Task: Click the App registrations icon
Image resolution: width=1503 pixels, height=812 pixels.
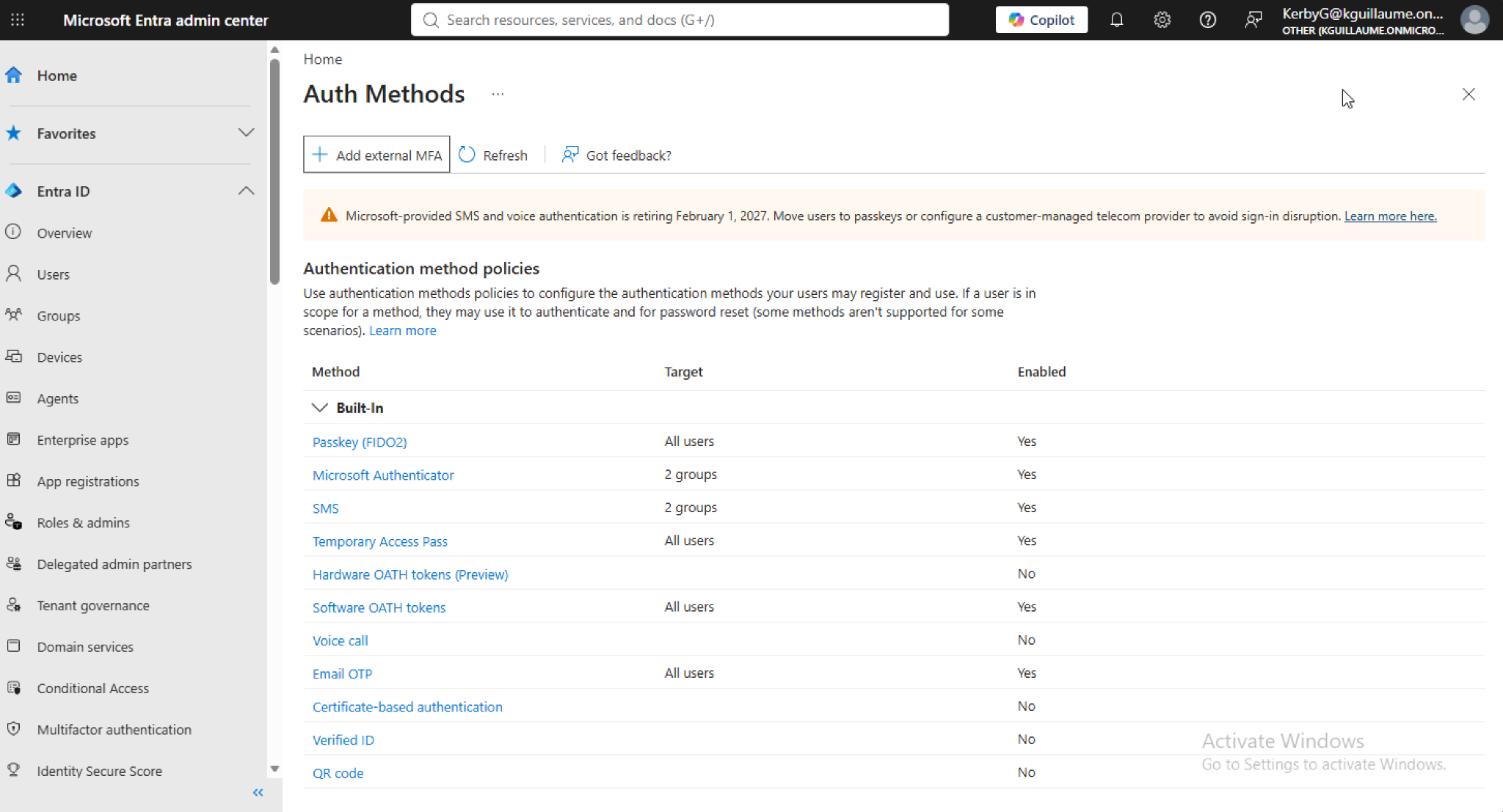Action: pyautogui.click(x=13, y=480)
